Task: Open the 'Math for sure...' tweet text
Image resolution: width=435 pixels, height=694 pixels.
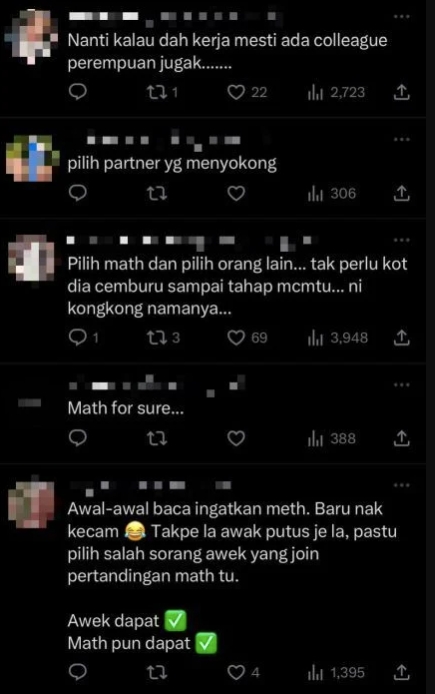Action: click(x=126, y=408)
